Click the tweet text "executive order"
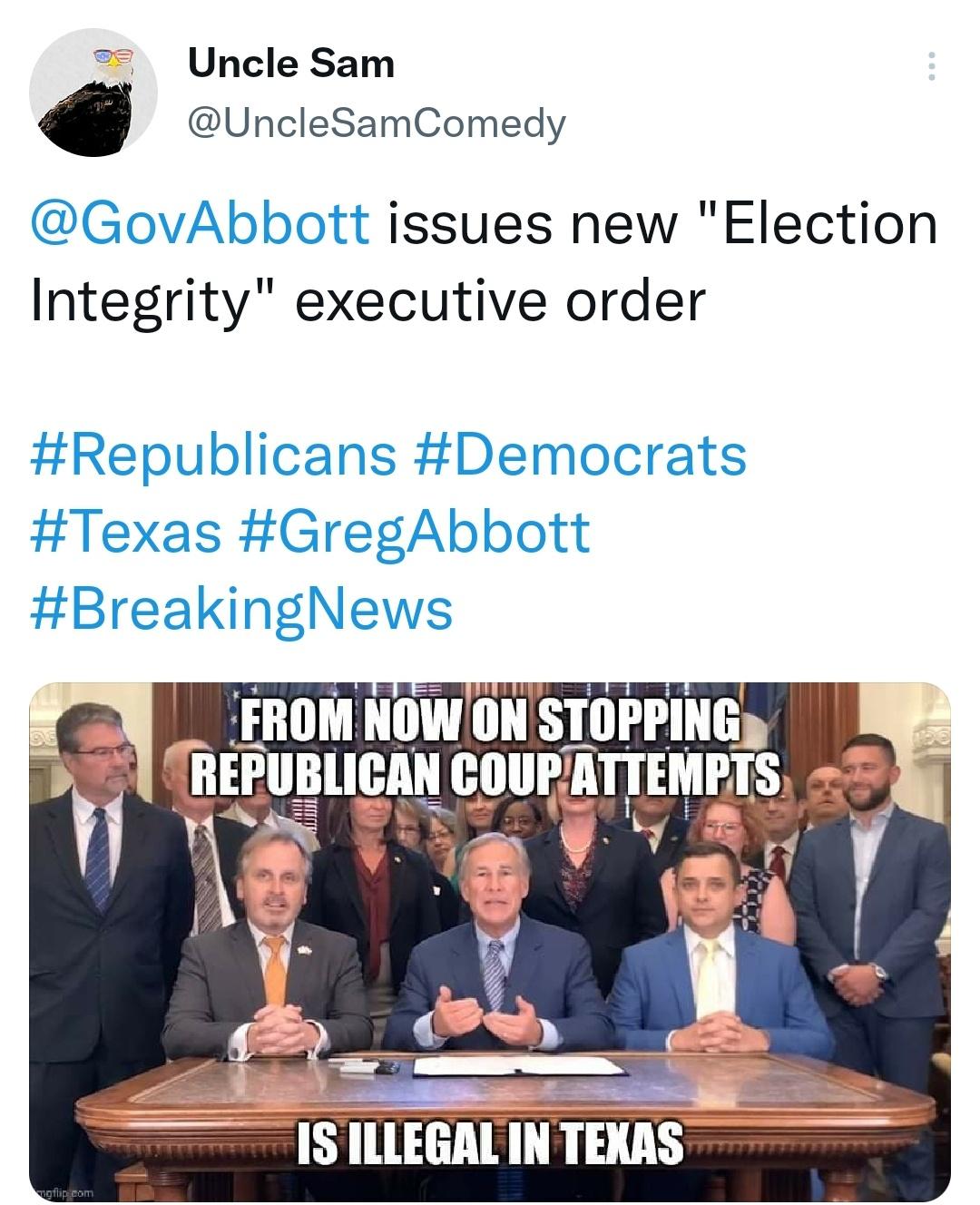 [500, 300]
